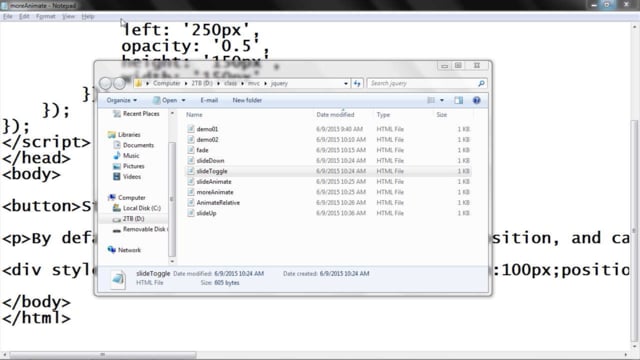640x360 pixels.
Task: Select the 2TB (D:) breadcrumb segment
Action: (202, 83)
